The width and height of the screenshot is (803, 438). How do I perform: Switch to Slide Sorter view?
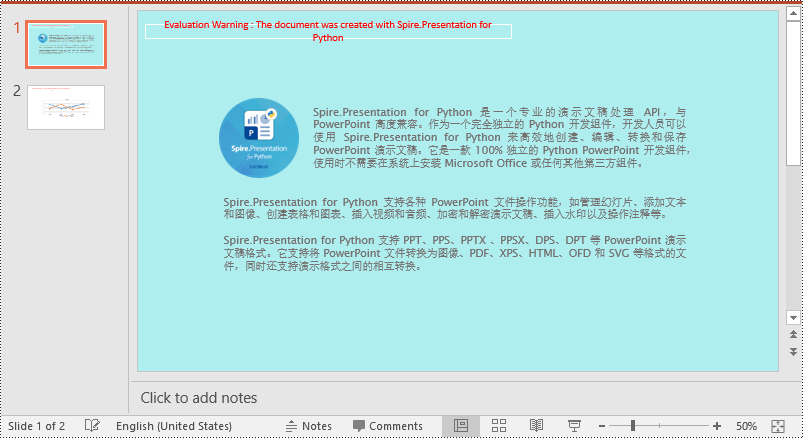coord(499,426)
